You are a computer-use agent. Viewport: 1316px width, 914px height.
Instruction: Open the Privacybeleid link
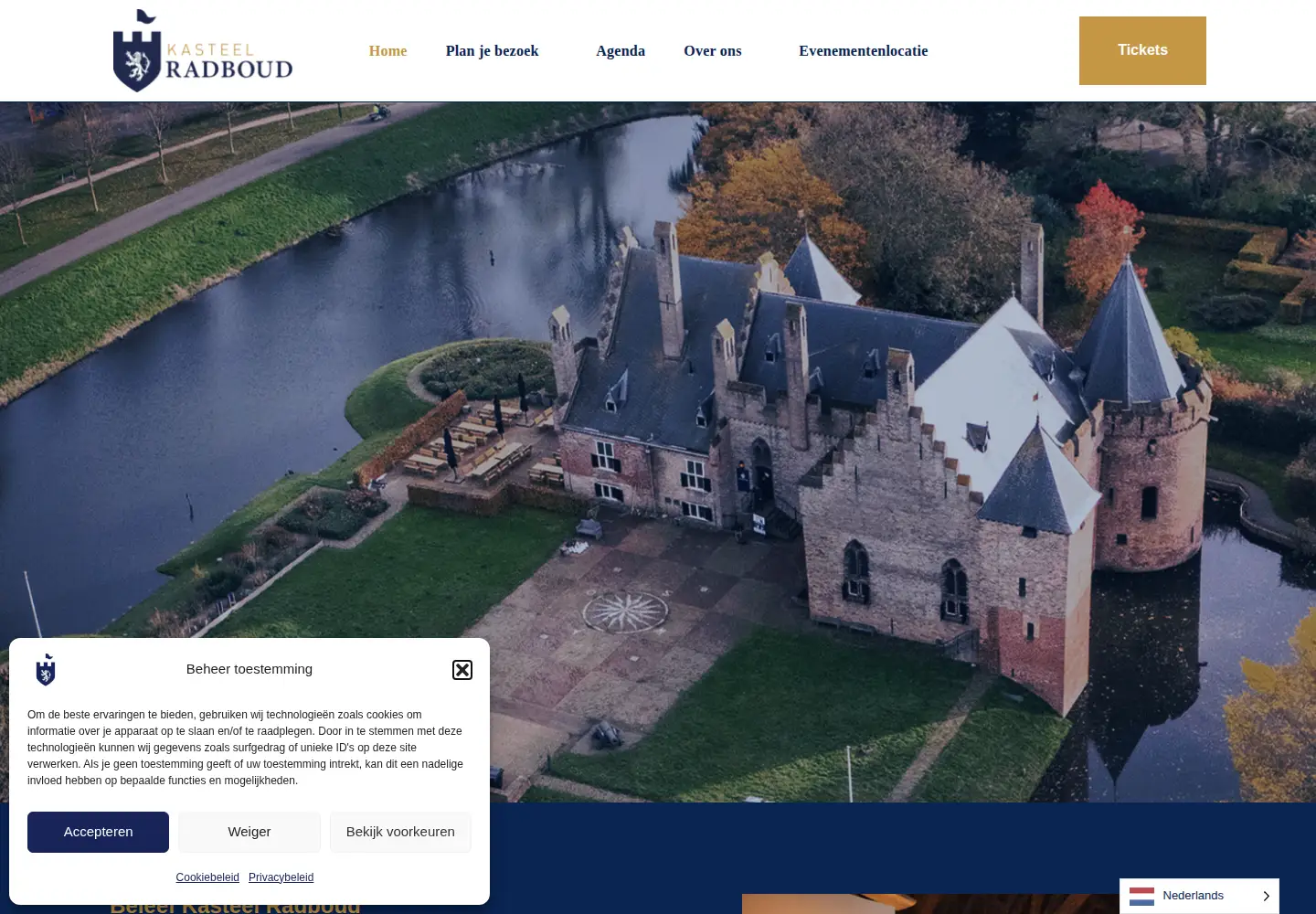281,877
